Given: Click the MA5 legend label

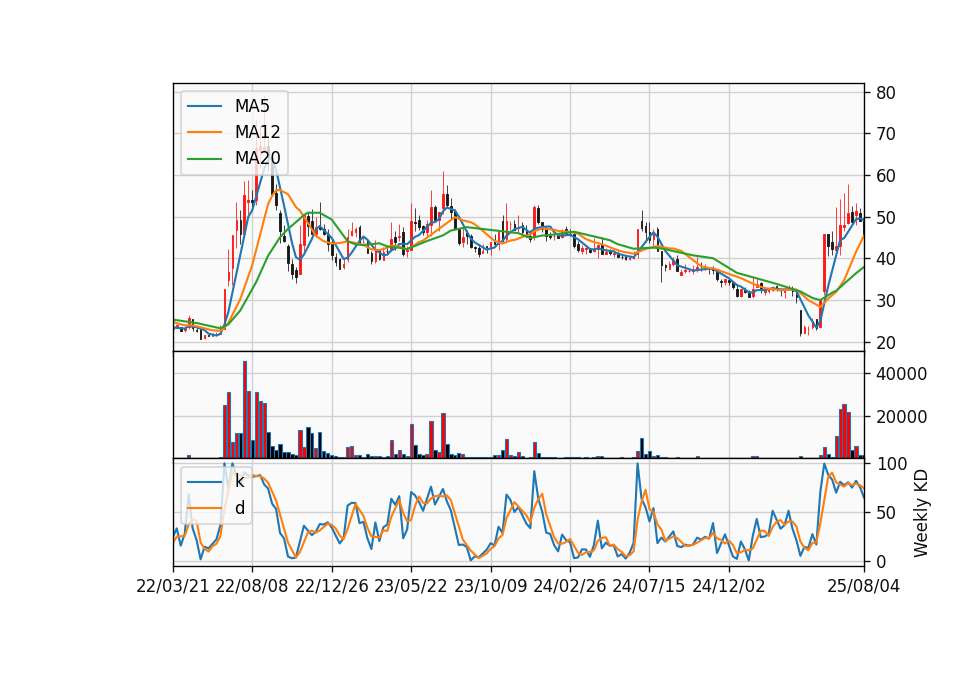Looking at the screenshot, I should pyautogui.click(x=252, y=106).
